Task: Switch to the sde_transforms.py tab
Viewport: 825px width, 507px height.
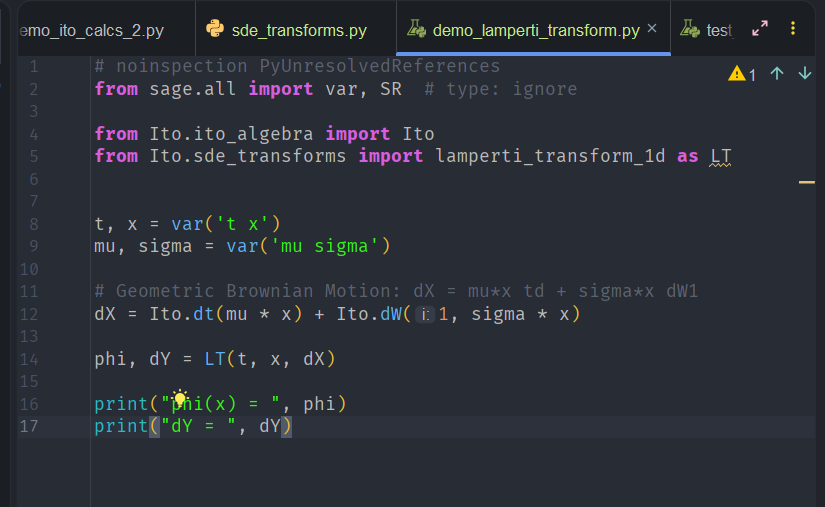Action: point(298,30)
